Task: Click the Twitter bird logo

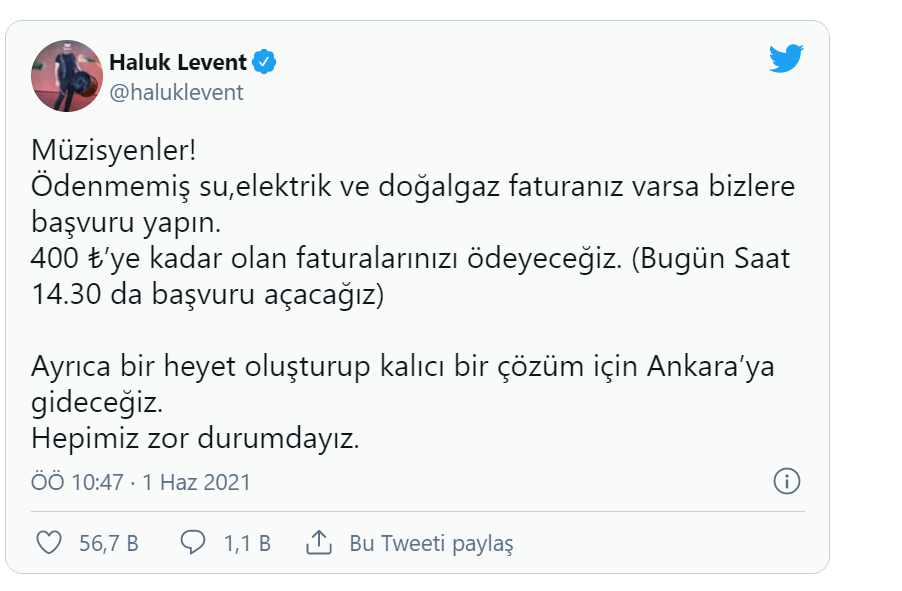Action: tap(786, 59)
